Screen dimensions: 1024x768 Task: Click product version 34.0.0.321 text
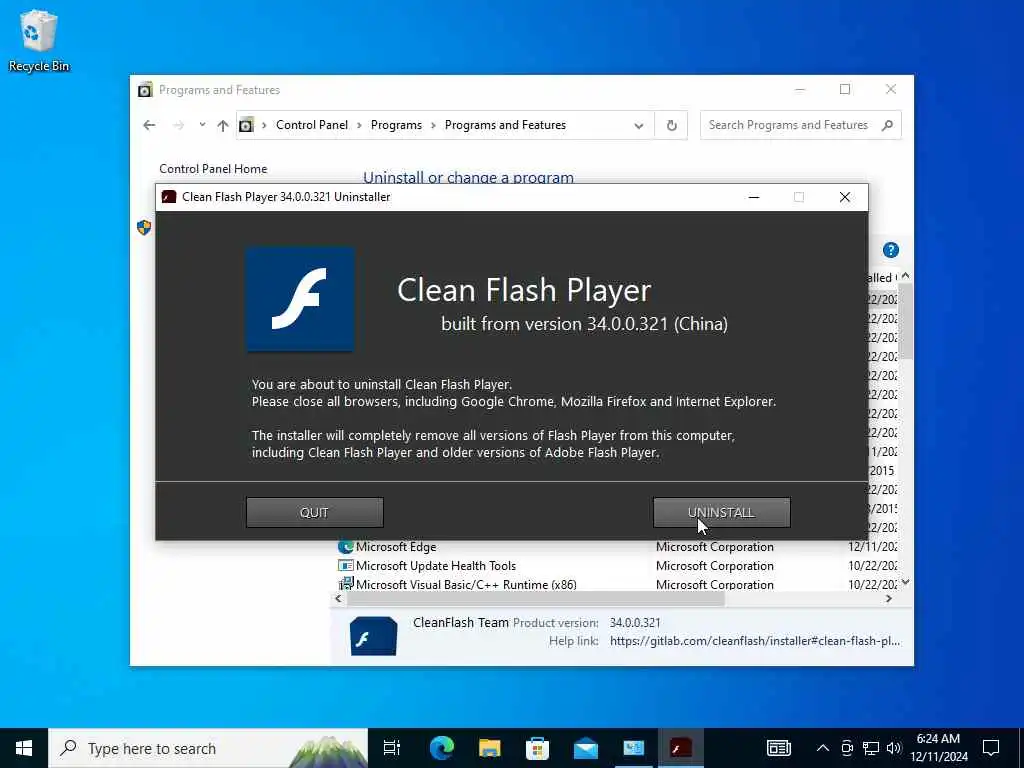point(635,623)
